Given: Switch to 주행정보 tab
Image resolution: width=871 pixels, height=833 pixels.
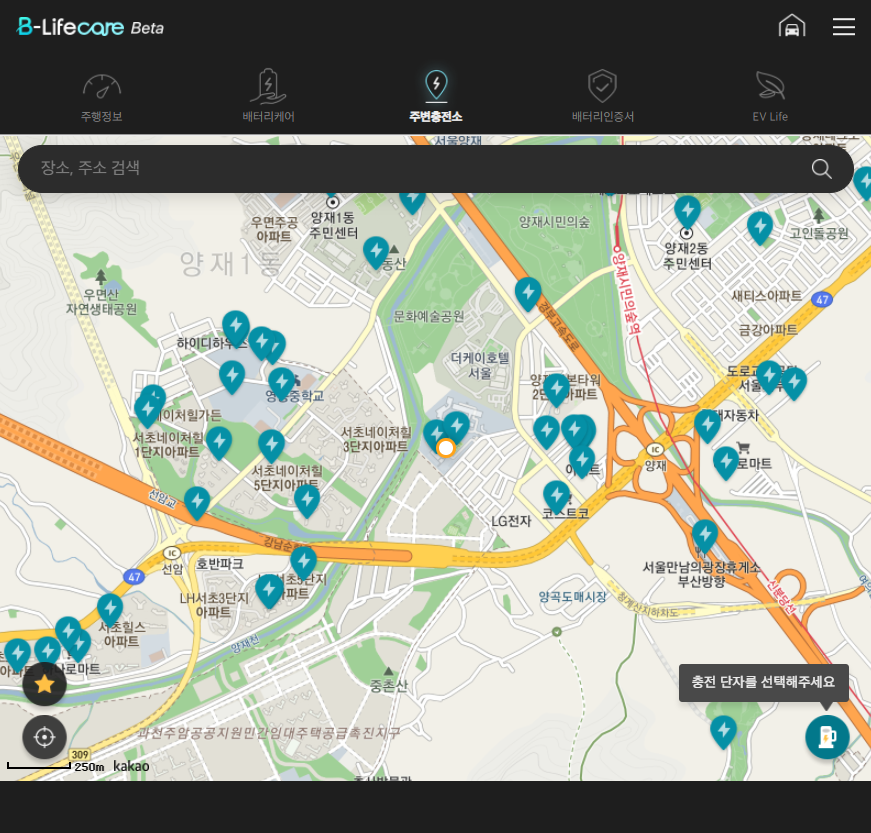Looking at the screenshot, I should point(102,98).
